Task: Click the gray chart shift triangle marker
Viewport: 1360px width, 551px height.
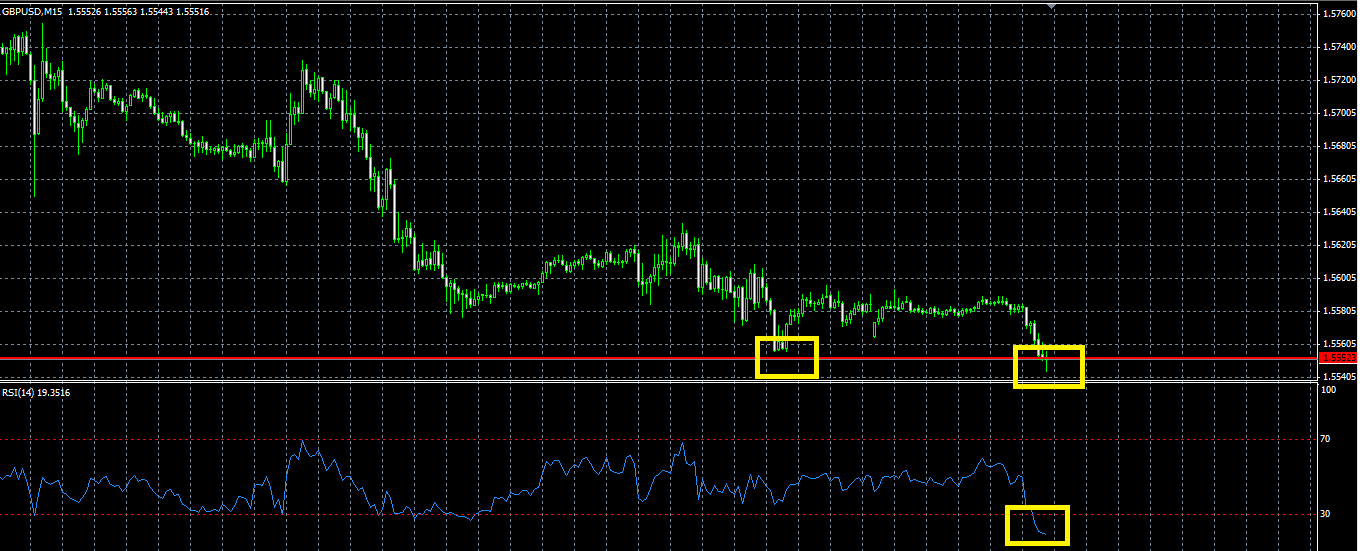Action: [1050, 7]
